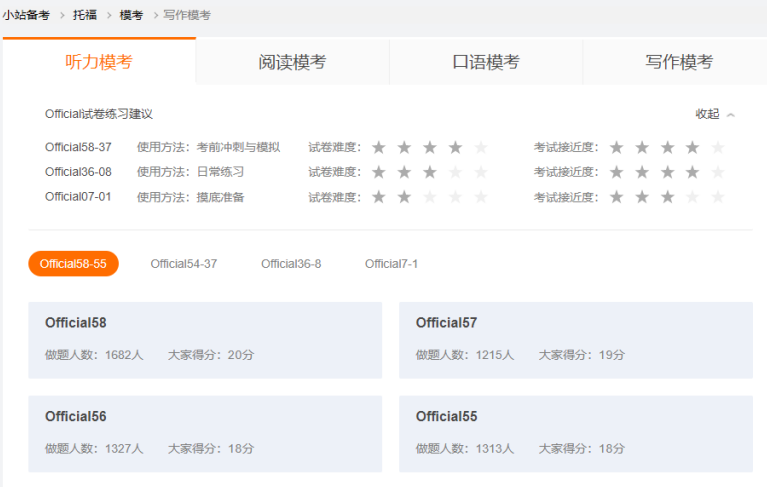Open the 写作模考 tab
The image size is (767, 487).
pyautogui.click(x=679, y=62)
